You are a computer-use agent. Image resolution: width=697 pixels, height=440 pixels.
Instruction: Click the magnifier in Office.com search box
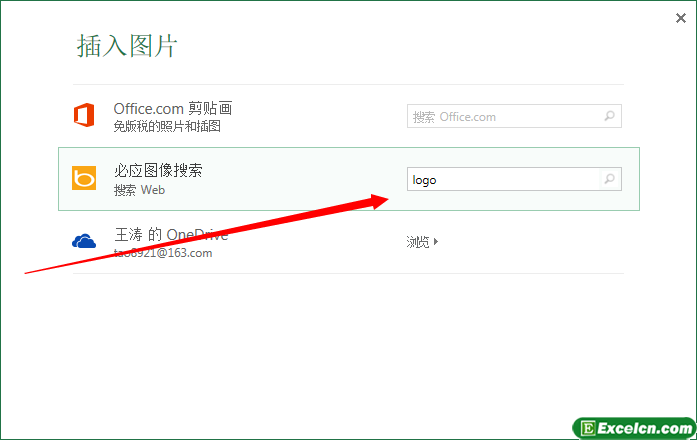pos(609,116)
